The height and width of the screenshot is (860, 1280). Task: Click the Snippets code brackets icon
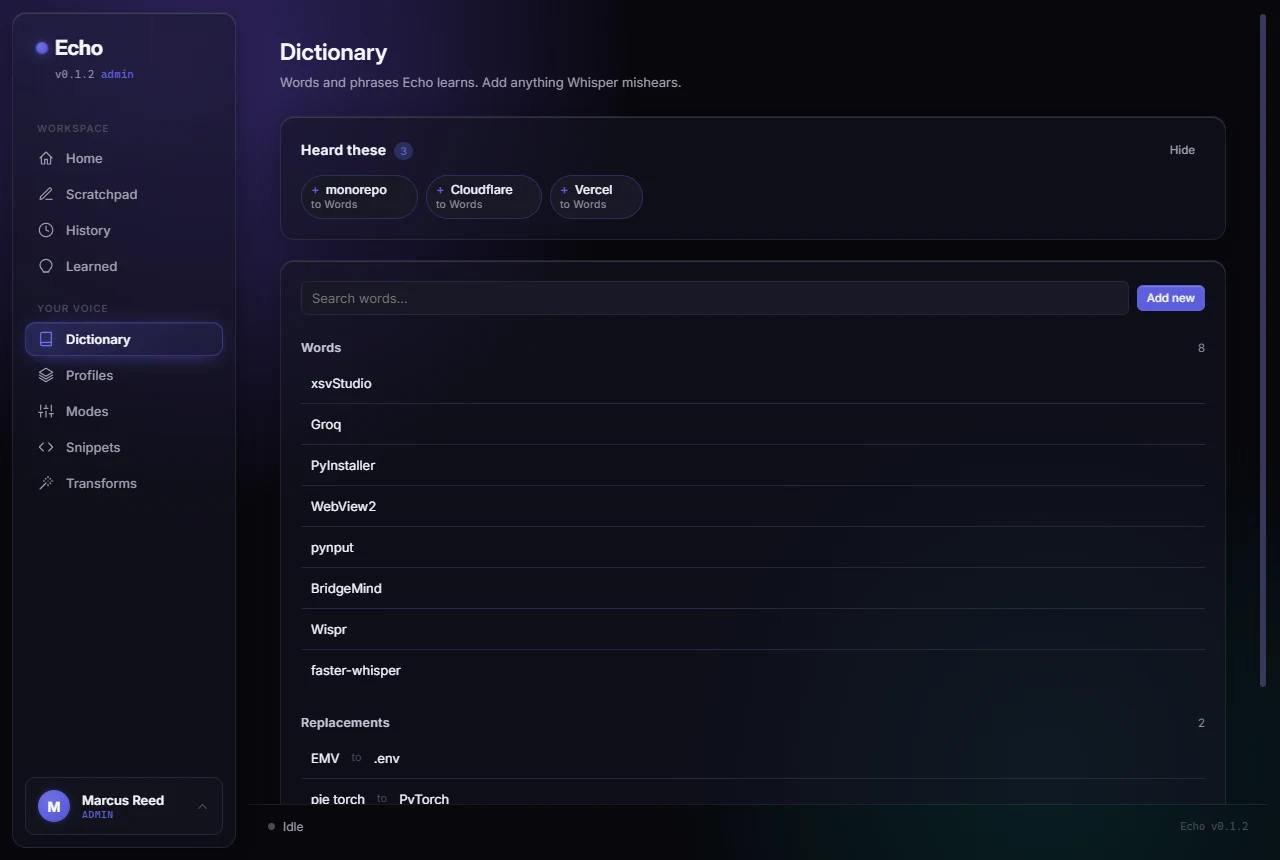46,447
